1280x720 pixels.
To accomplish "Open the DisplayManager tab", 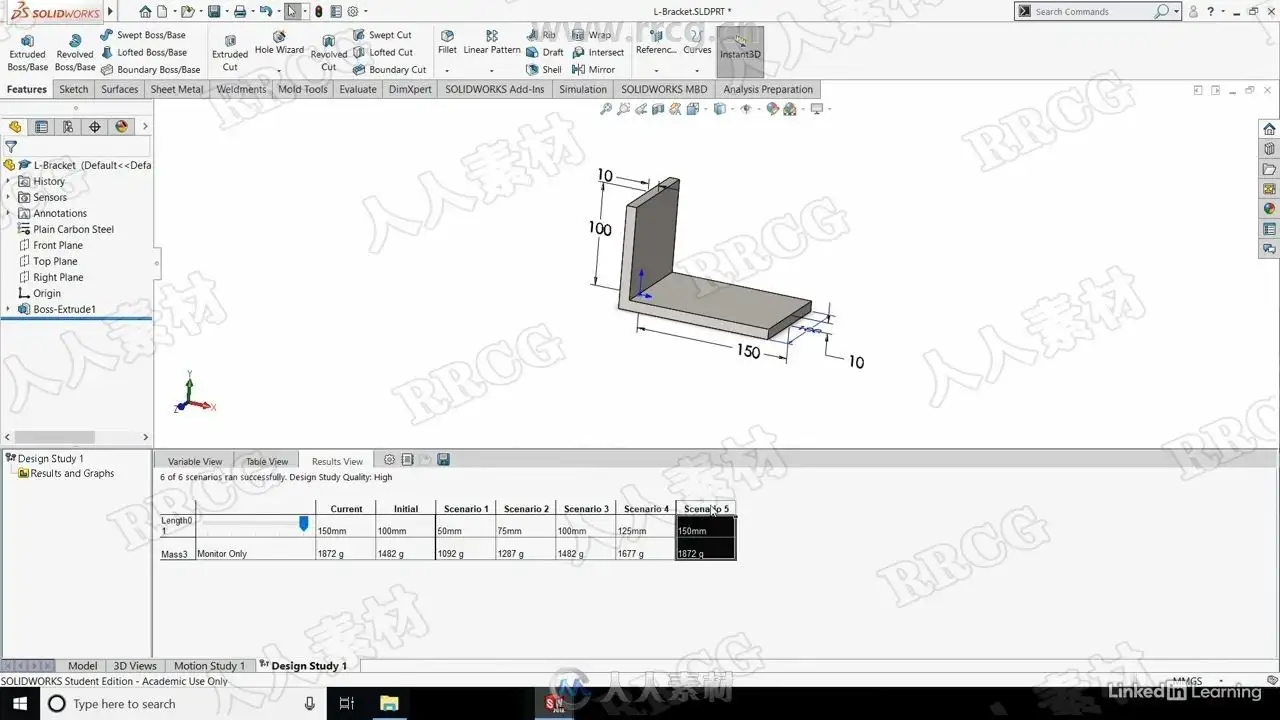I will click(122, 127).
